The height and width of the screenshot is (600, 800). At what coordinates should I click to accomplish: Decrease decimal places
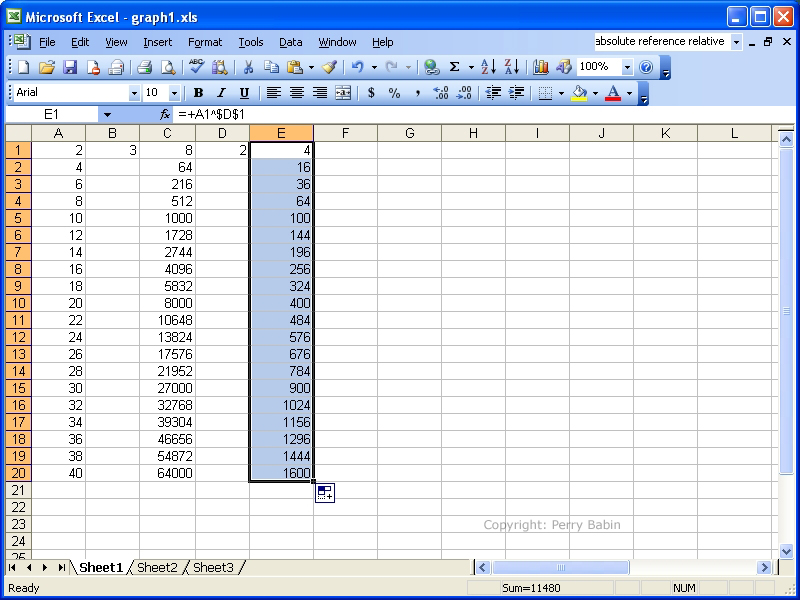tap(464, 93)
